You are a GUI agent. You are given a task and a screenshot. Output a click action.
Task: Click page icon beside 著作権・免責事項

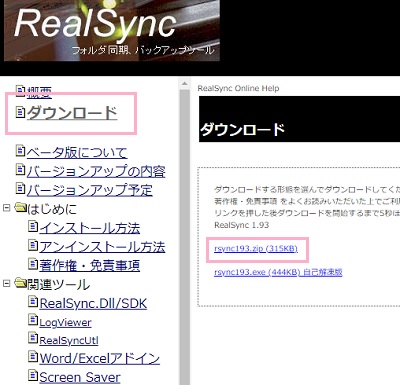pos(33,264)
